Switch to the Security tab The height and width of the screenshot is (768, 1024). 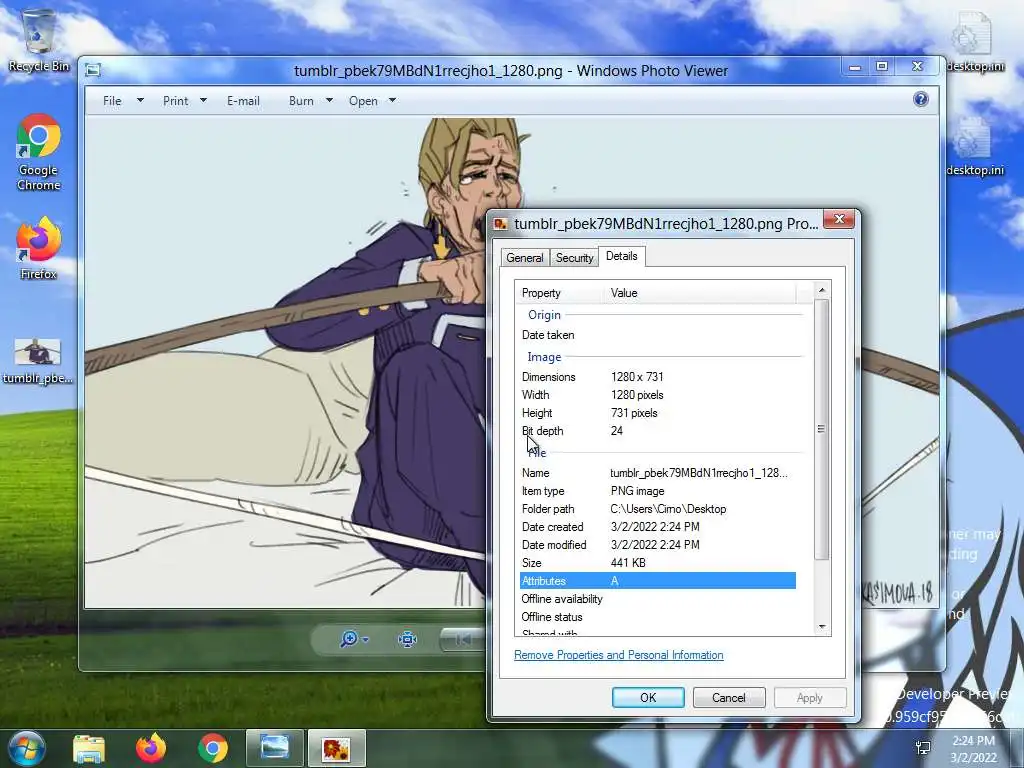[575, 257]
